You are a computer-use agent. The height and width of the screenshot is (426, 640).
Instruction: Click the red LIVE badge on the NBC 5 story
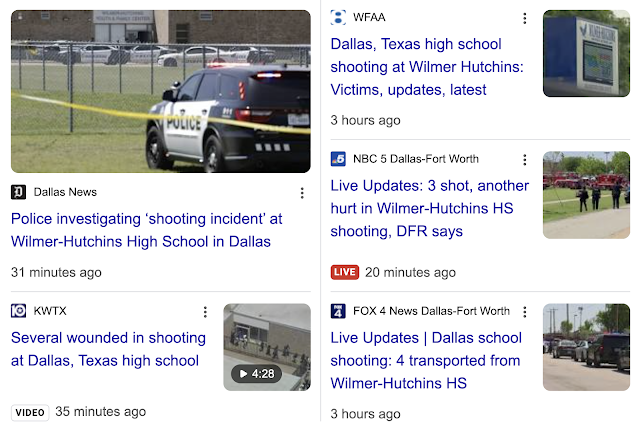pyautogui.click(x=345, y=272)
